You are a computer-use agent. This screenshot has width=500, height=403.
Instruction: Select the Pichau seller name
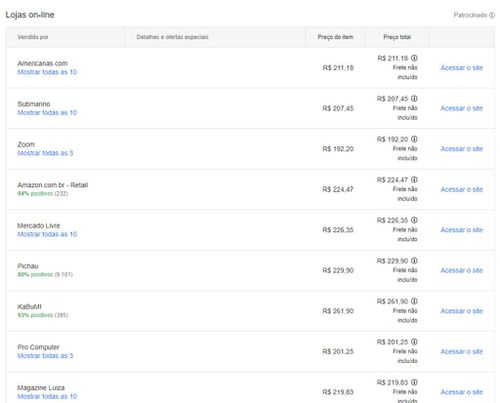tap(28, 266)
